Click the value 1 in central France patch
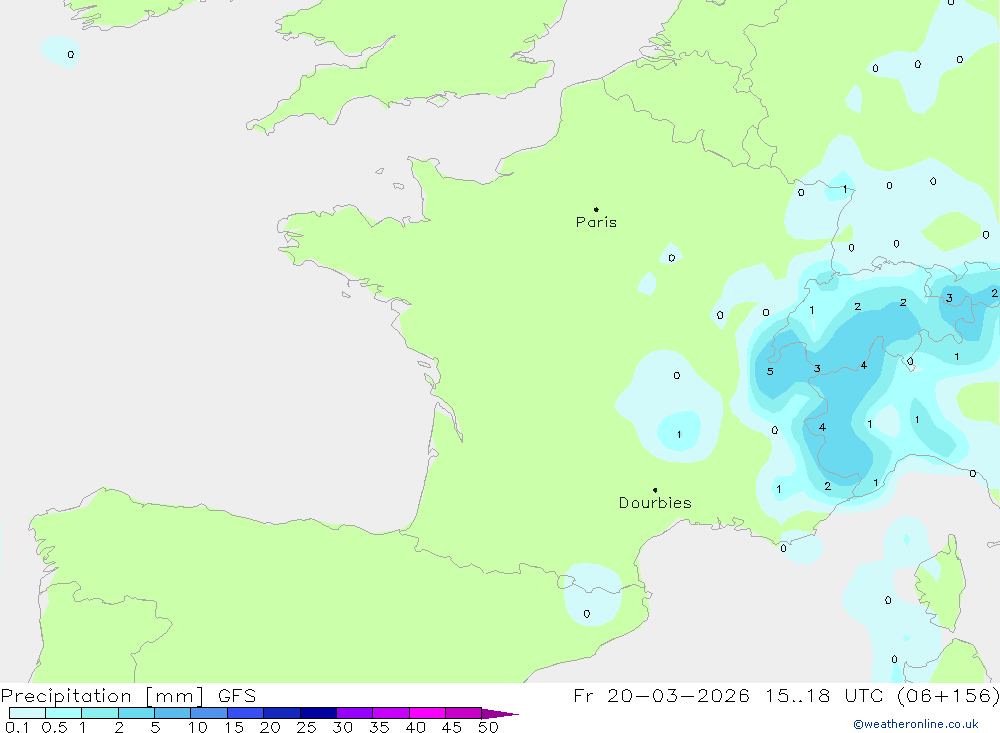Viewport: 1000px width, 733px height. click(679, 434)
